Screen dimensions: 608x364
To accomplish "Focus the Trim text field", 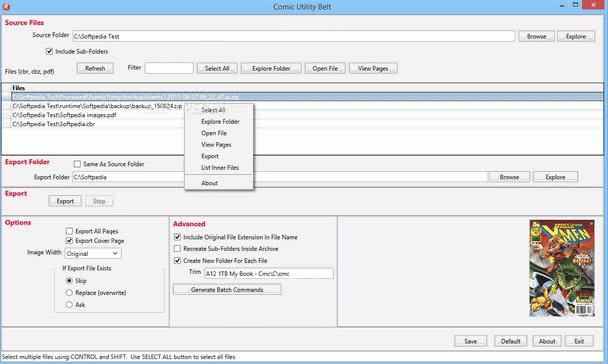I will (269, 274).
